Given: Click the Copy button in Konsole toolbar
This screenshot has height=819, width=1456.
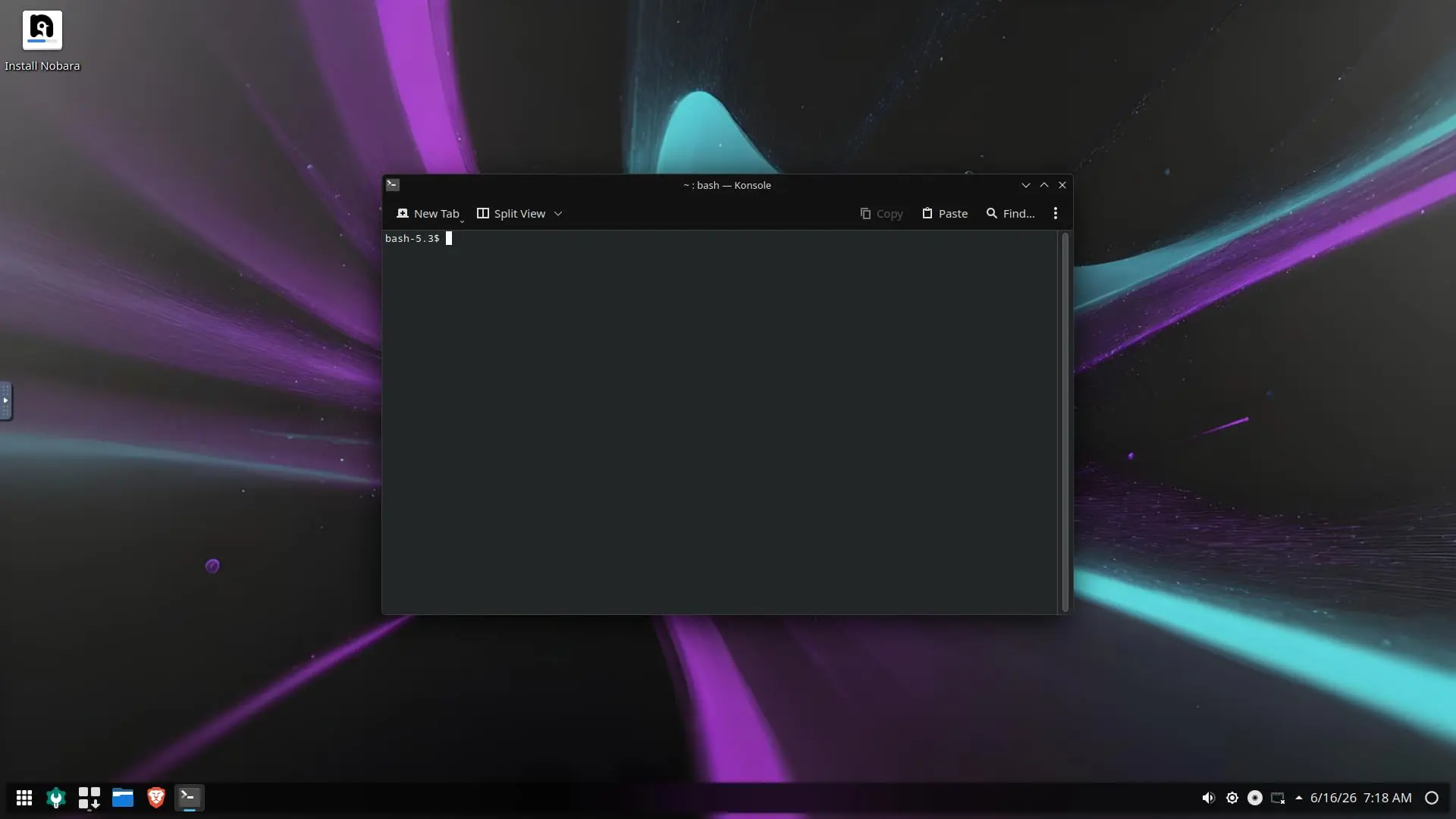Looking at the screenshot, I should (x=882, y=214).
